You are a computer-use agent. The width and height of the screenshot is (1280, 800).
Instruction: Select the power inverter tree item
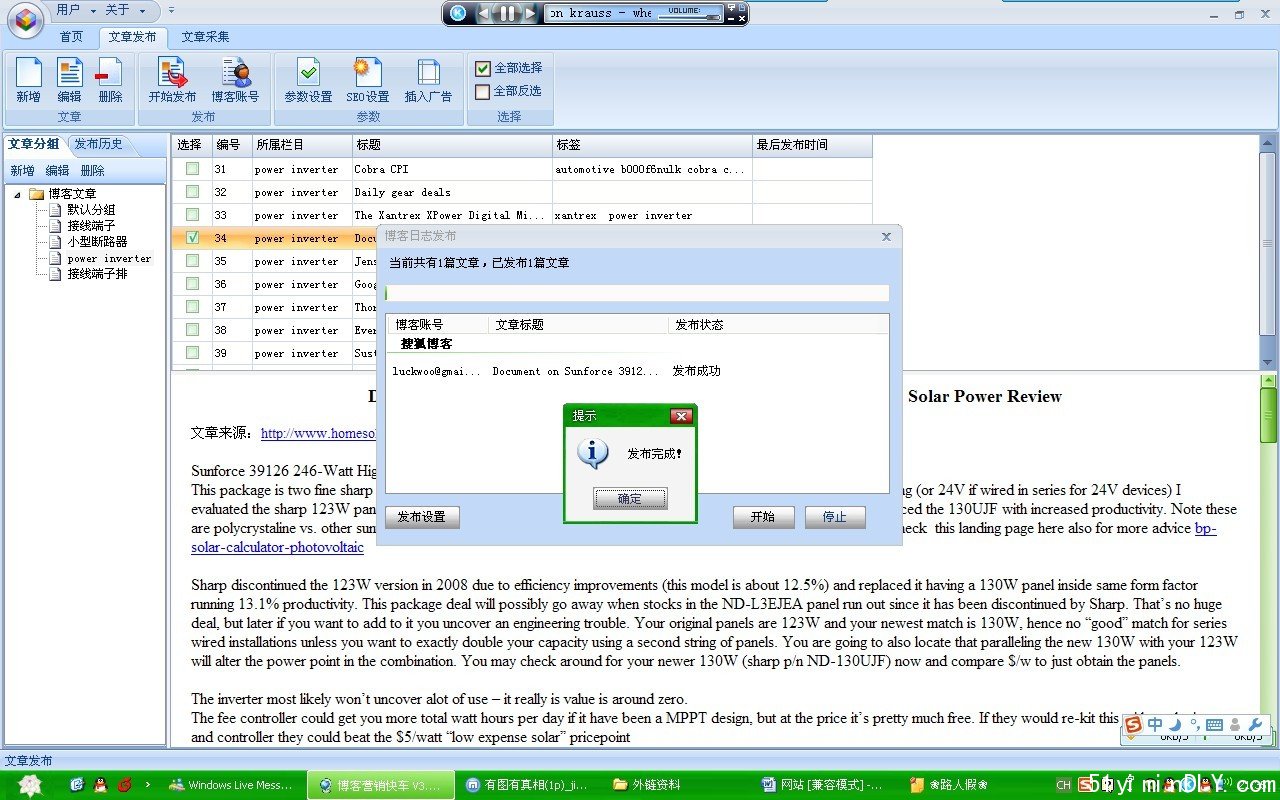tap(109, 258)
